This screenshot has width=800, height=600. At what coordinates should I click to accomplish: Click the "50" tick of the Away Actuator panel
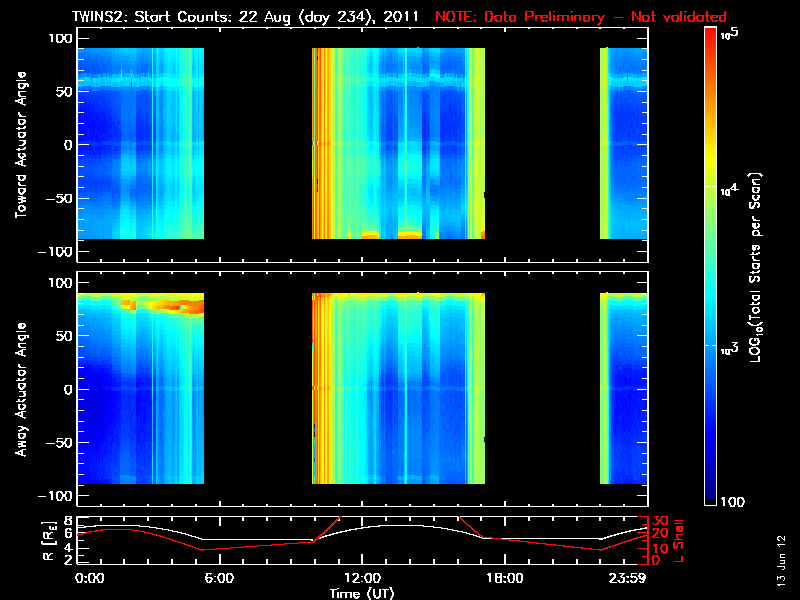[x=65, y=336]
